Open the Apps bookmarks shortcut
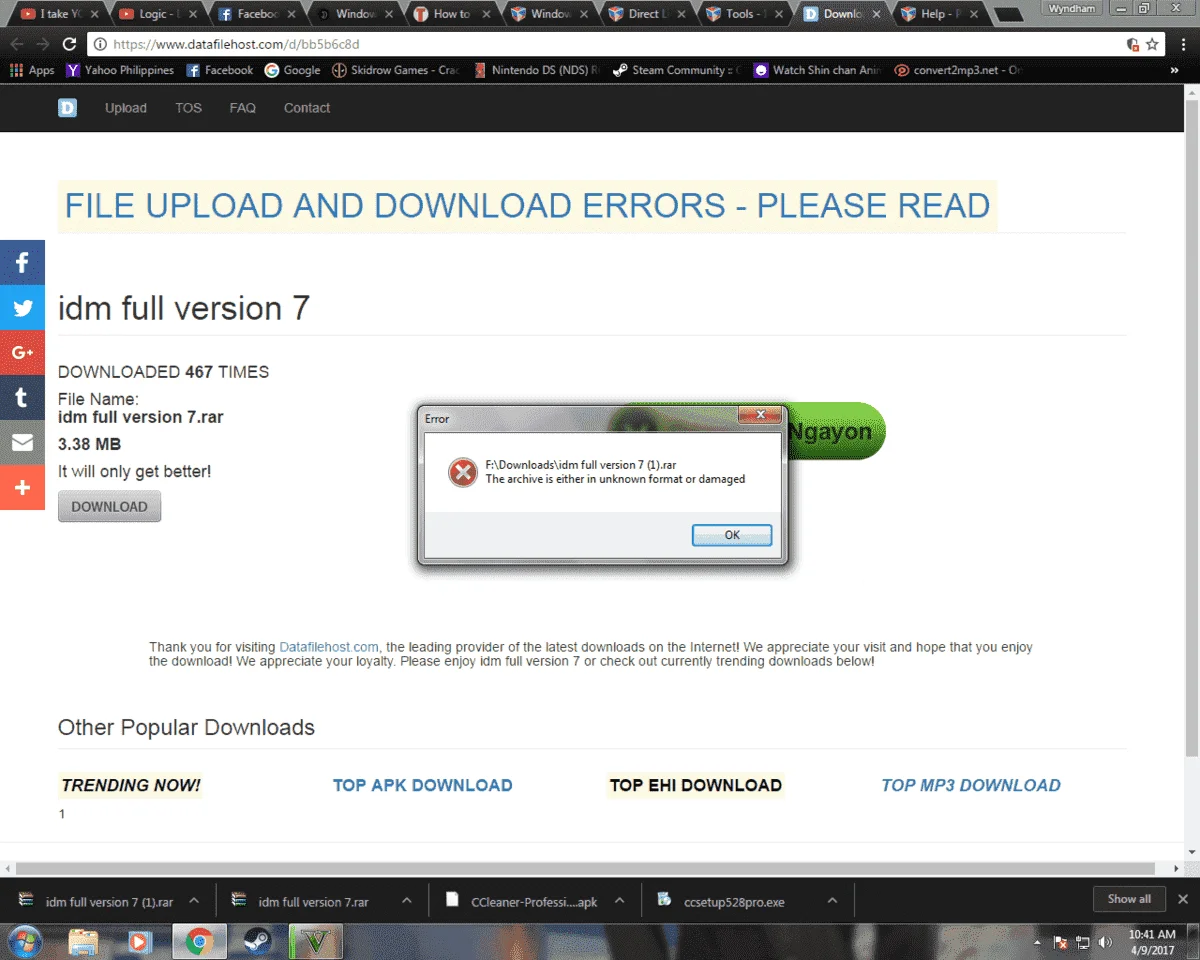The image size is (1200, 960). click(32, 70)
